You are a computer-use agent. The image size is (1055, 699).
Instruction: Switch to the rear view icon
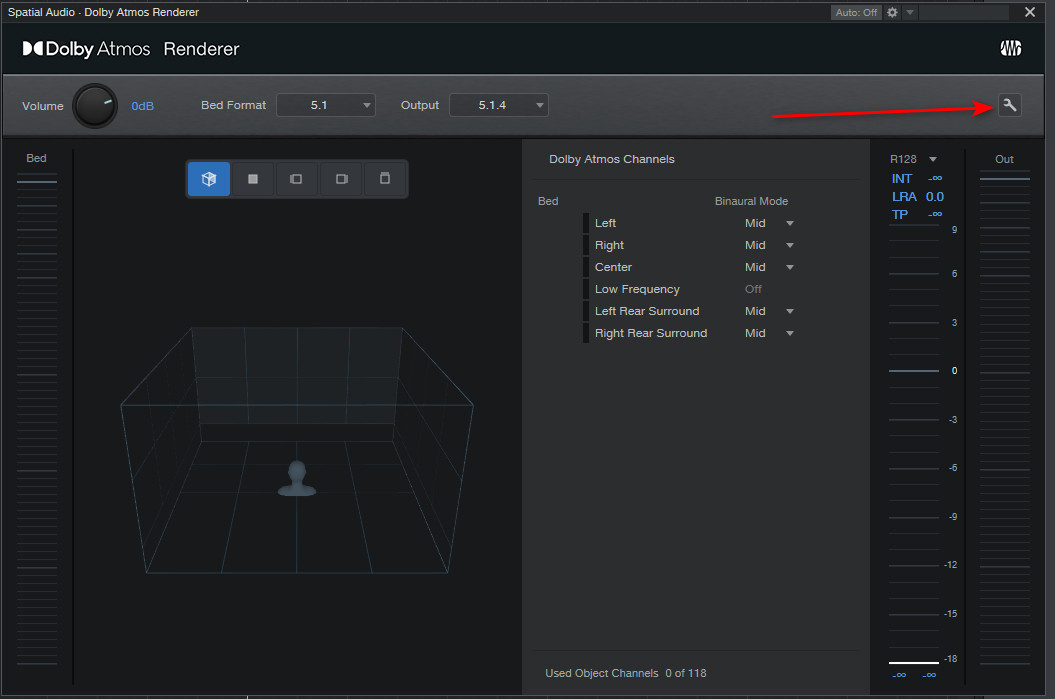coord(296,179)
